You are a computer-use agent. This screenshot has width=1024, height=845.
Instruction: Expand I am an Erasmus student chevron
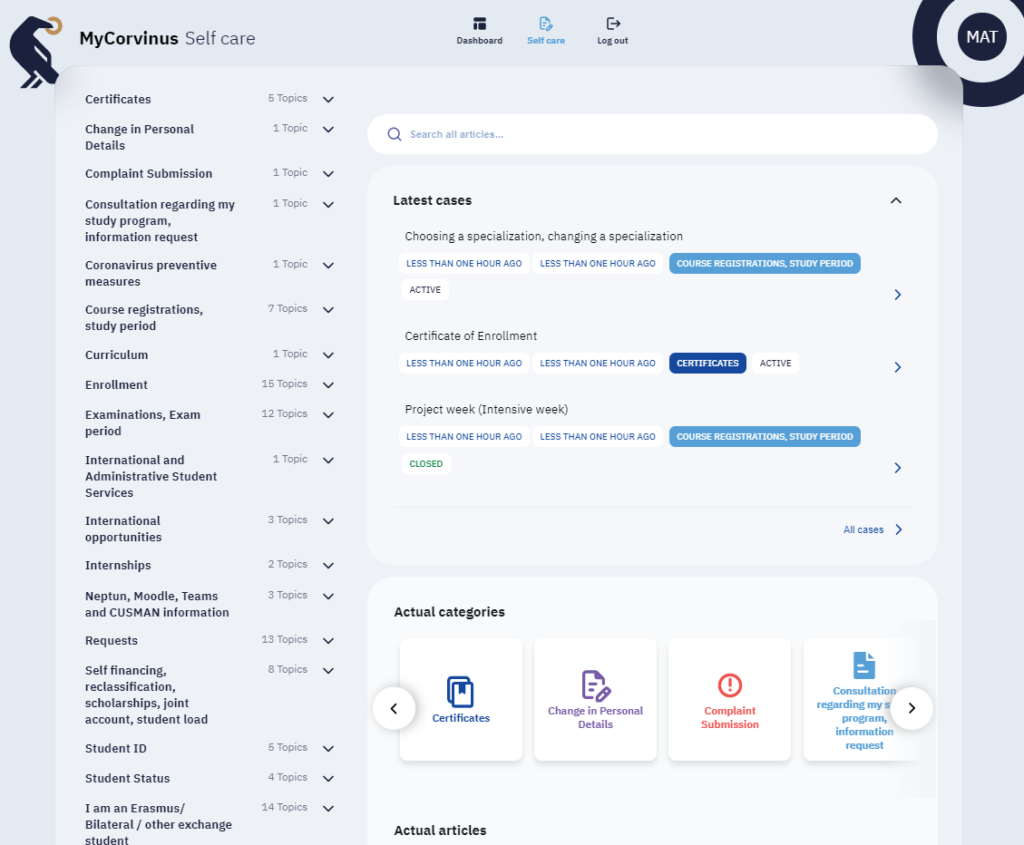click(x=328, y=808)
